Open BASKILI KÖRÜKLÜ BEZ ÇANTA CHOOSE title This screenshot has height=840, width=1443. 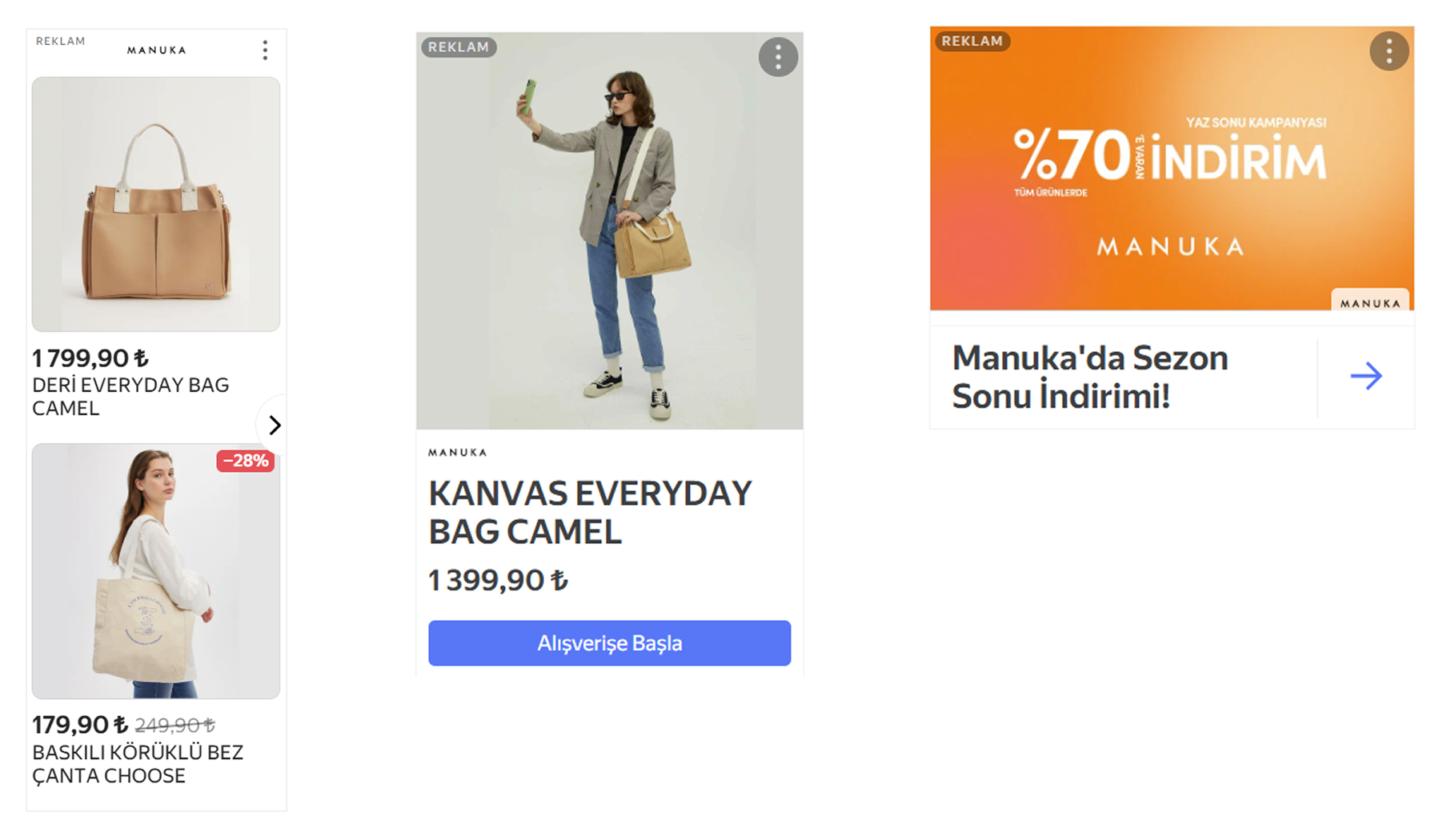click(x=138, y=764)
